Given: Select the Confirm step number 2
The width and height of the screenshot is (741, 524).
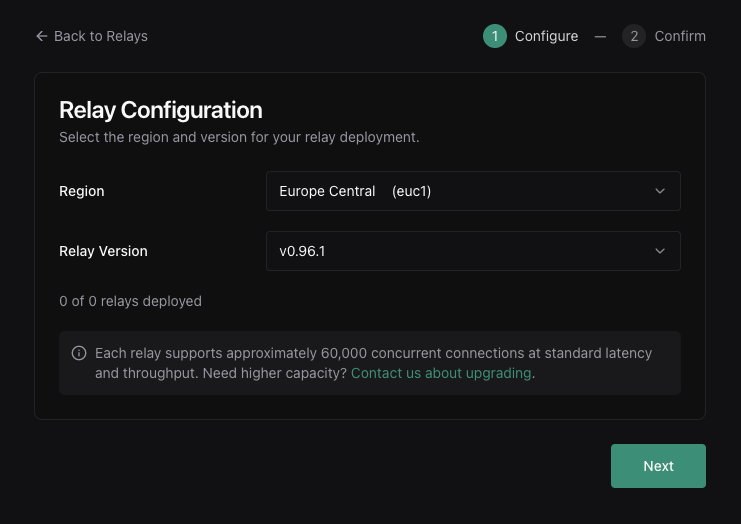Looking at the screenshot, I should click(634, 36).
